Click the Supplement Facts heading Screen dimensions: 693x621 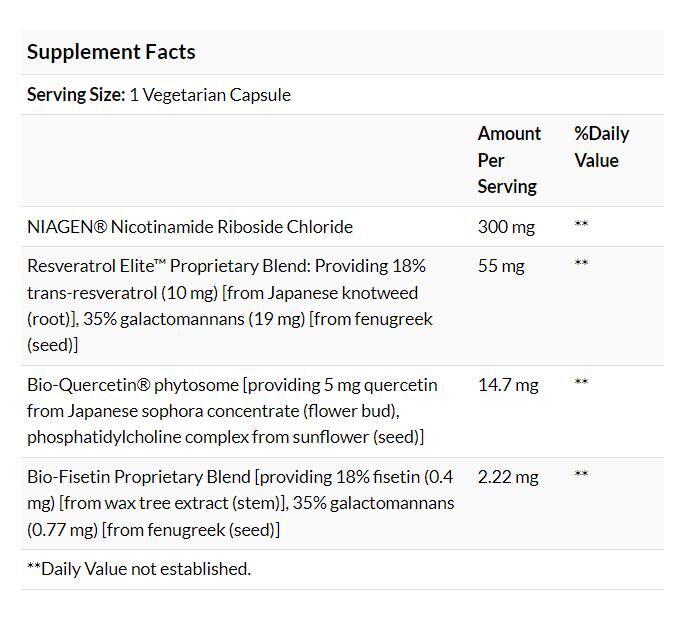(111, 52)
